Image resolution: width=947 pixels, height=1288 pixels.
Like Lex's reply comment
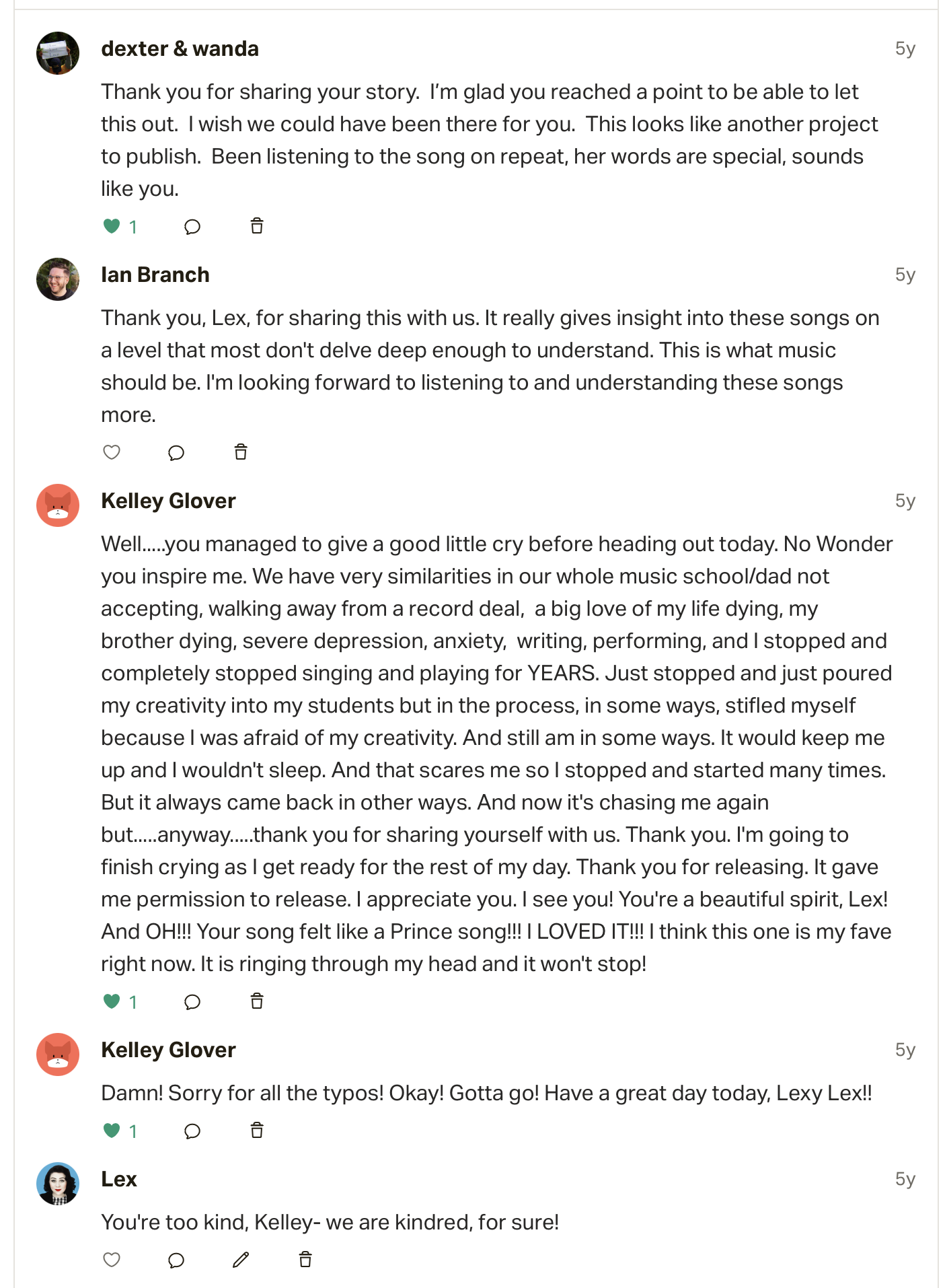[x=112, y=1260]
